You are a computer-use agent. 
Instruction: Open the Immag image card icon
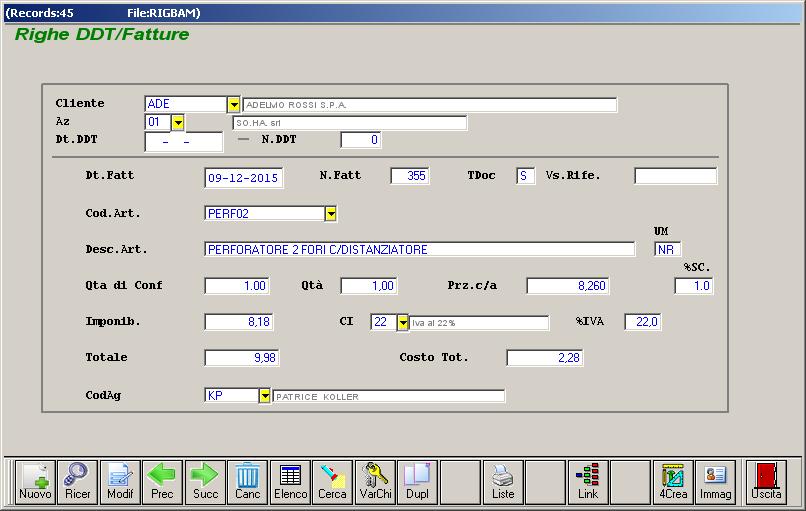[x=716, y=482]
